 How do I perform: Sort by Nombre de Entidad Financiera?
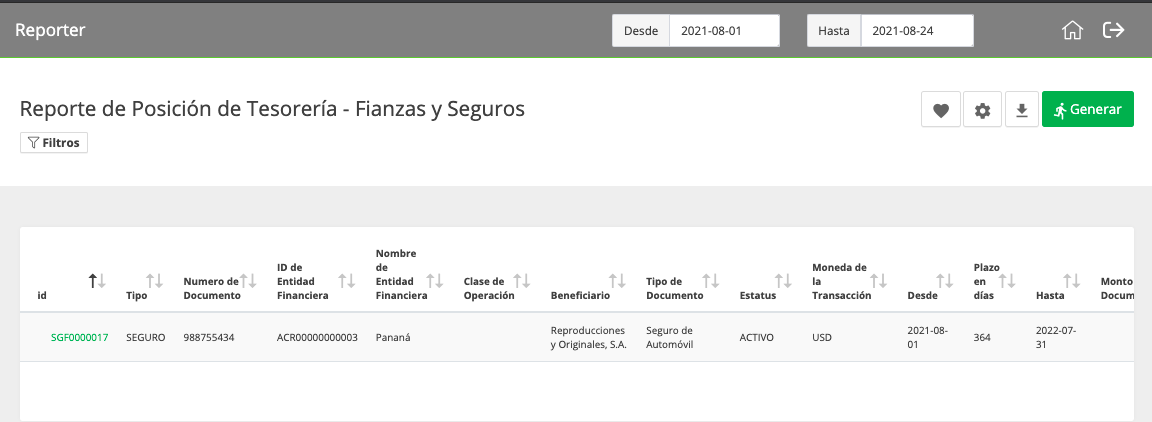(435, 280)
